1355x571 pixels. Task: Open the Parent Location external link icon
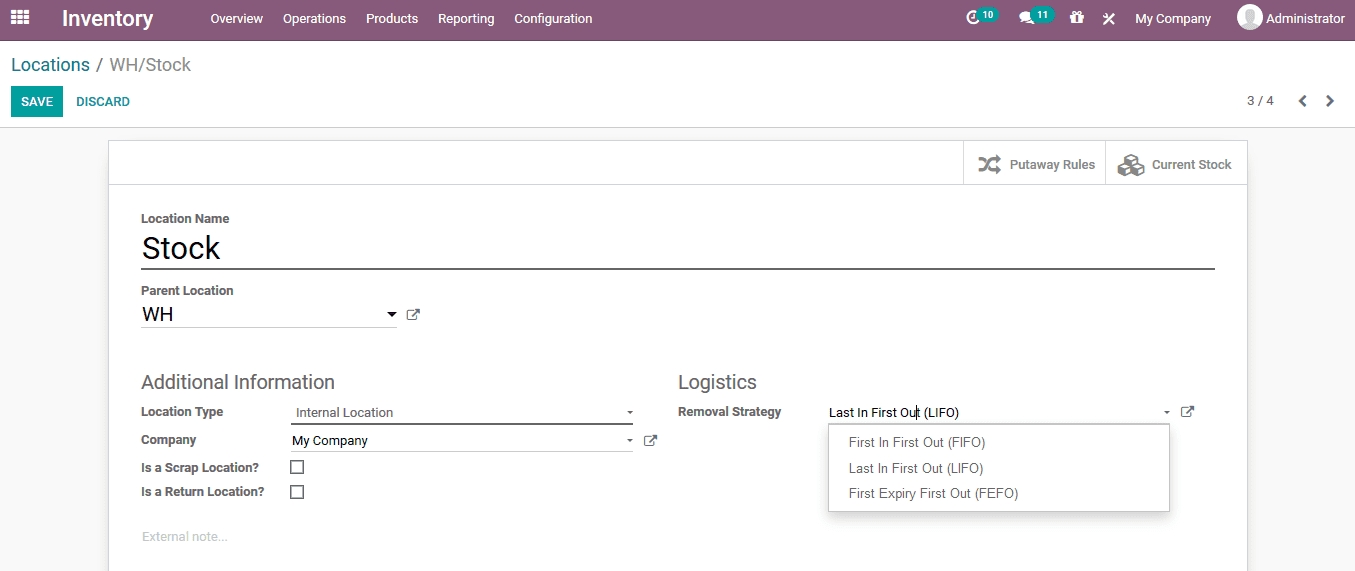[413, 315]
